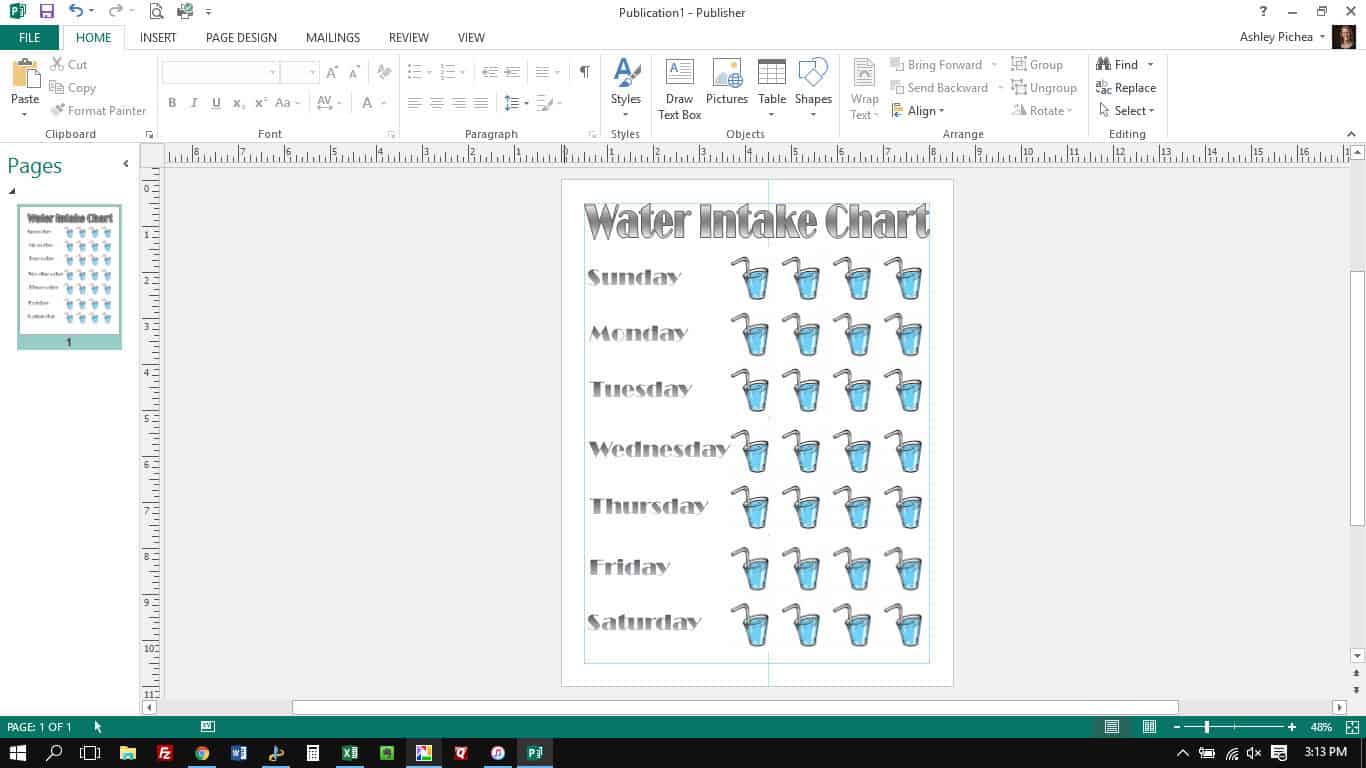Switch to two-page spread view in status bar
This screenshot has height=768, width=1366.
click(x=1149, y=727)
